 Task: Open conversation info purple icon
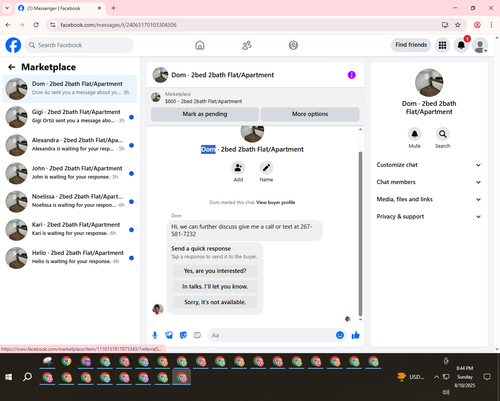(352, 75)
